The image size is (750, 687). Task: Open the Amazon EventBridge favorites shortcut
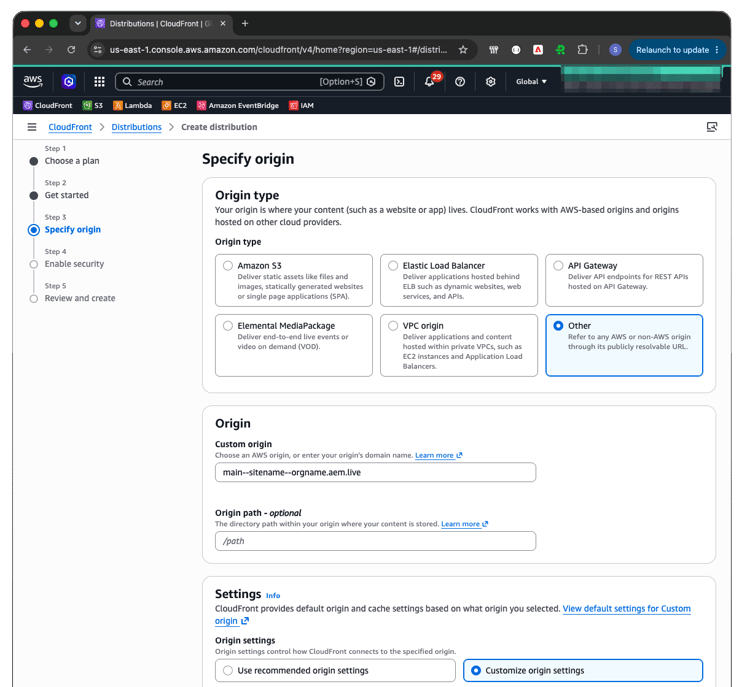(238, 105)
